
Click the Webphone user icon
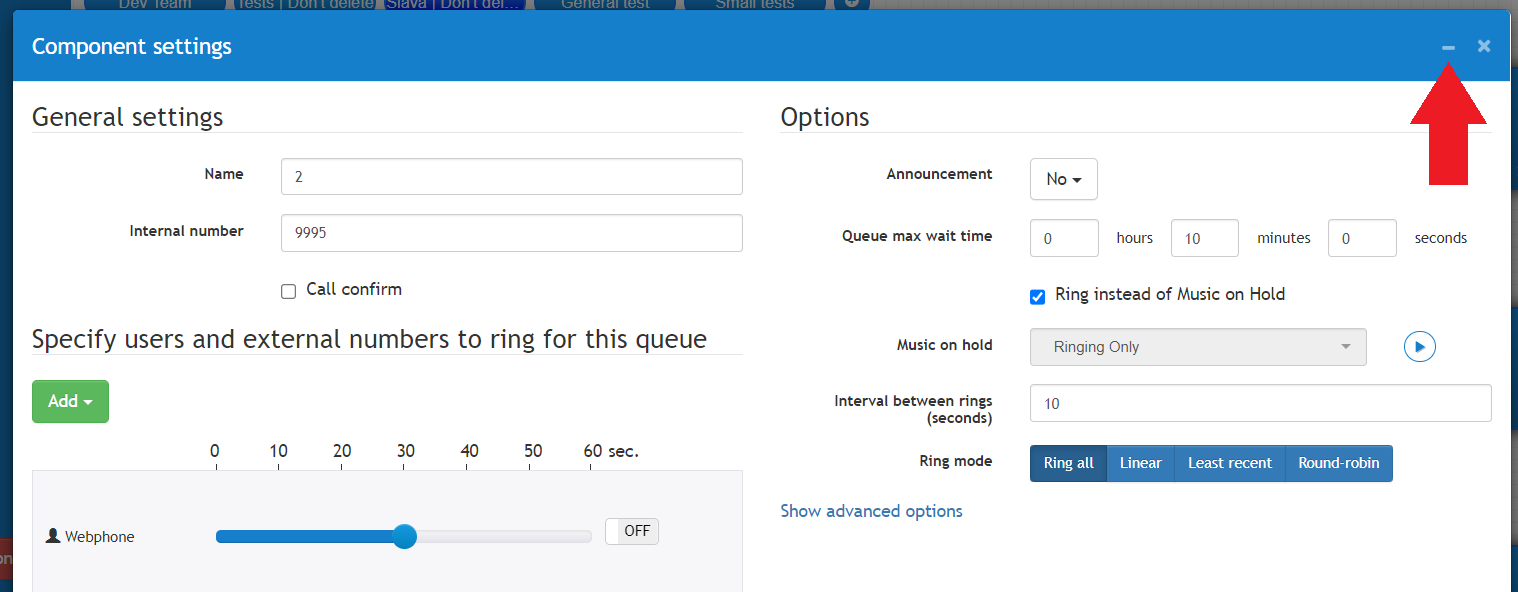pos(53,536)
